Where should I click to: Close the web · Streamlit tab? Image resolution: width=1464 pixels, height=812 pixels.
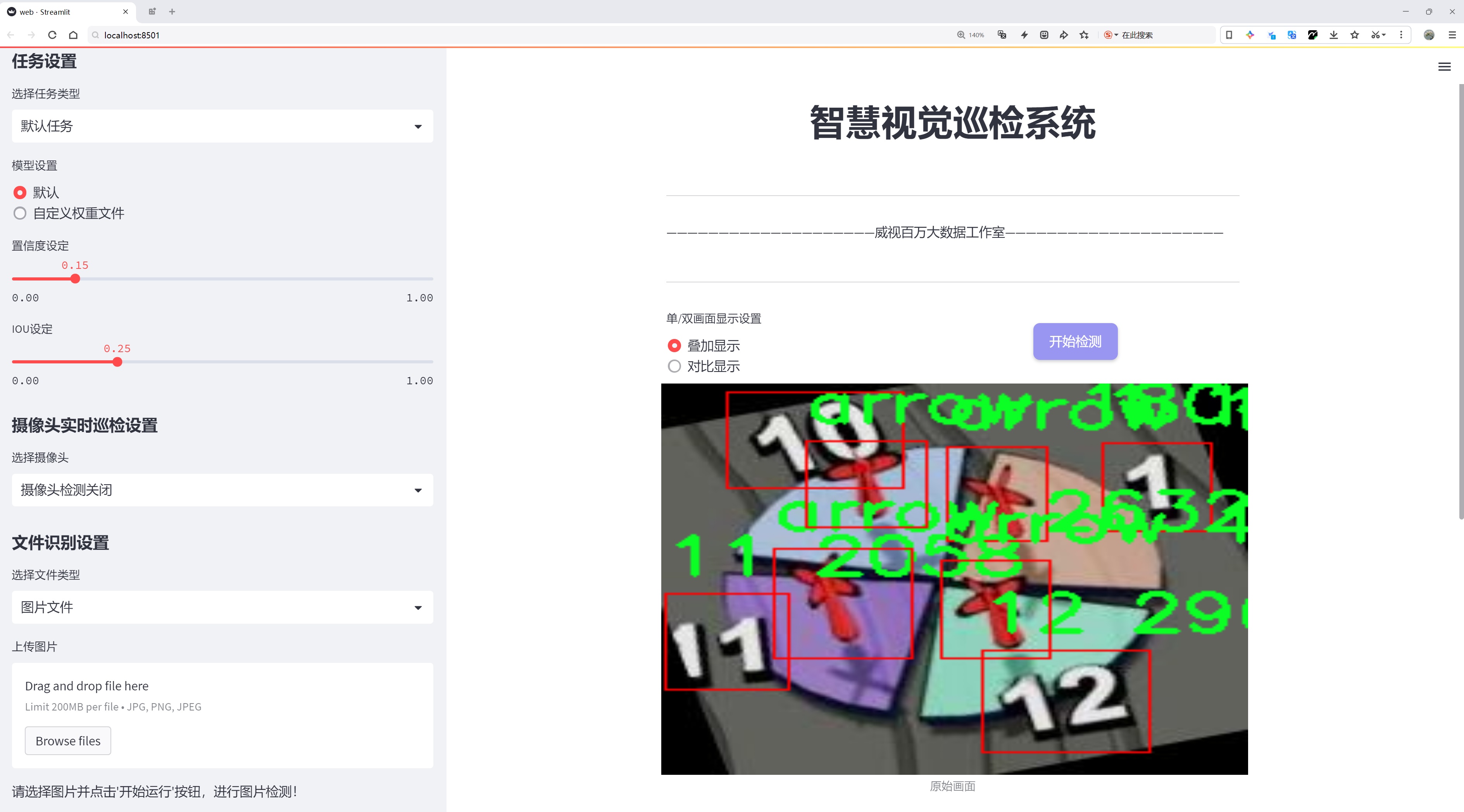tap(126, 11)
